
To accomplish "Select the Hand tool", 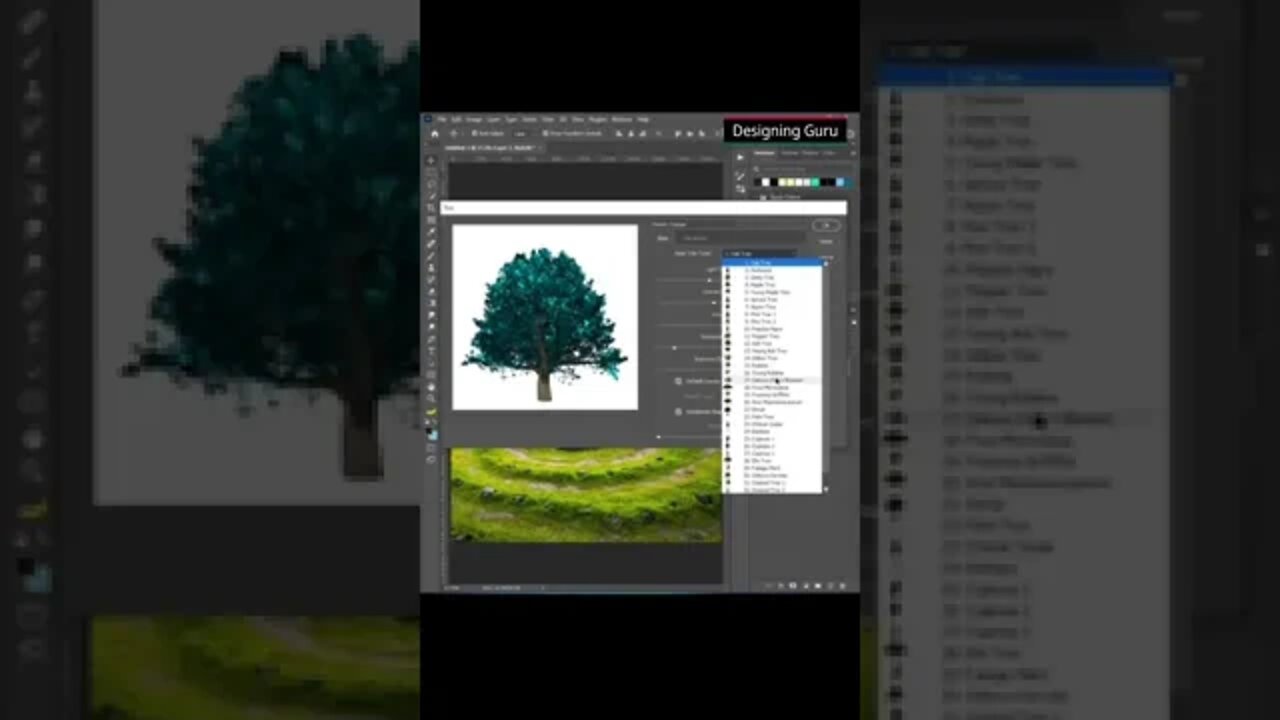I will tap(431, 386).
